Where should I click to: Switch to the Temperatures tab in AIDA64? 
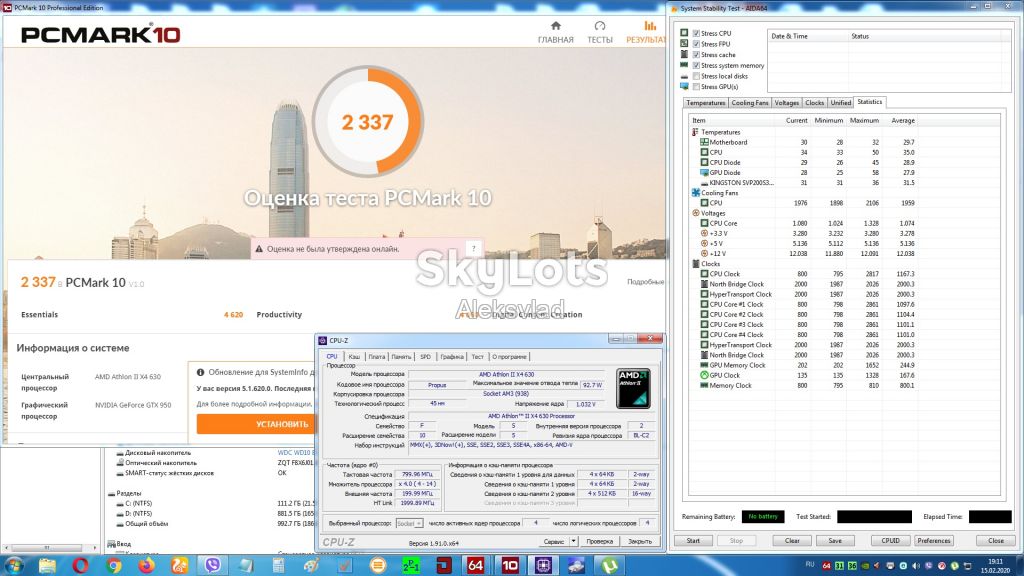tap(705, 103)
